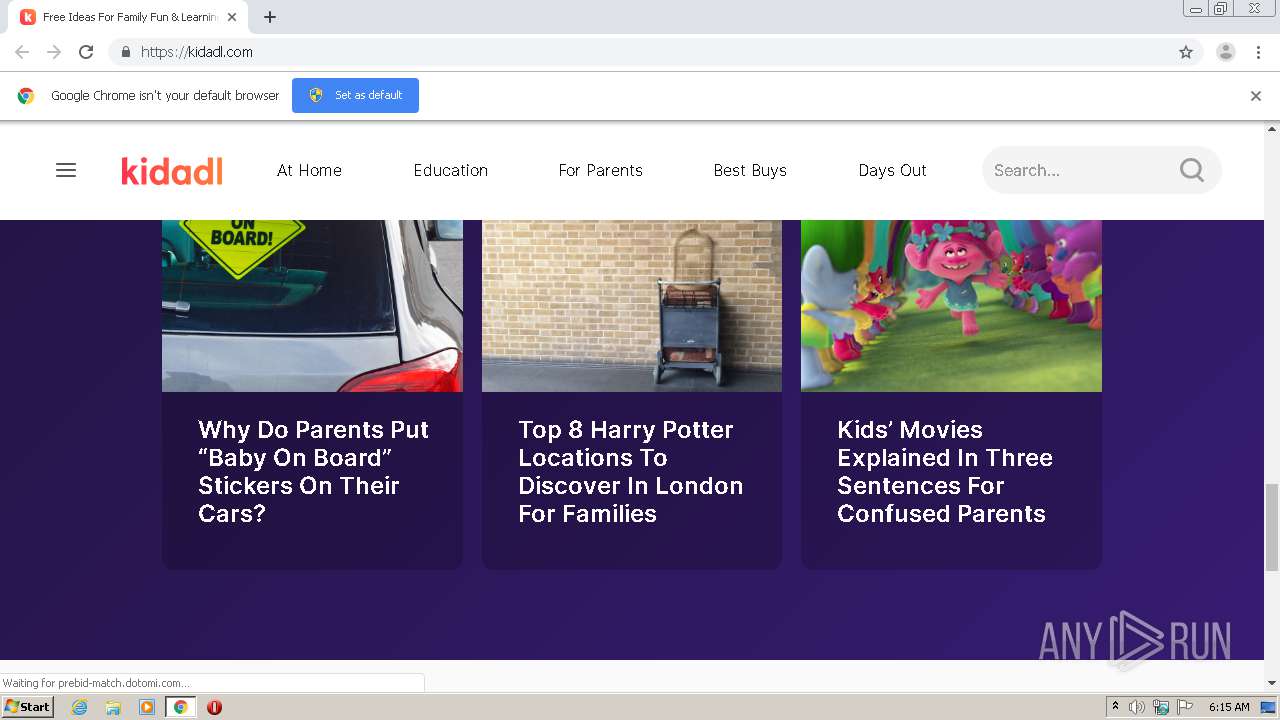Click Baby On Board car thumbnail
The height and width of the screenshot is (720, 1280).
click(x=312, y=306)
